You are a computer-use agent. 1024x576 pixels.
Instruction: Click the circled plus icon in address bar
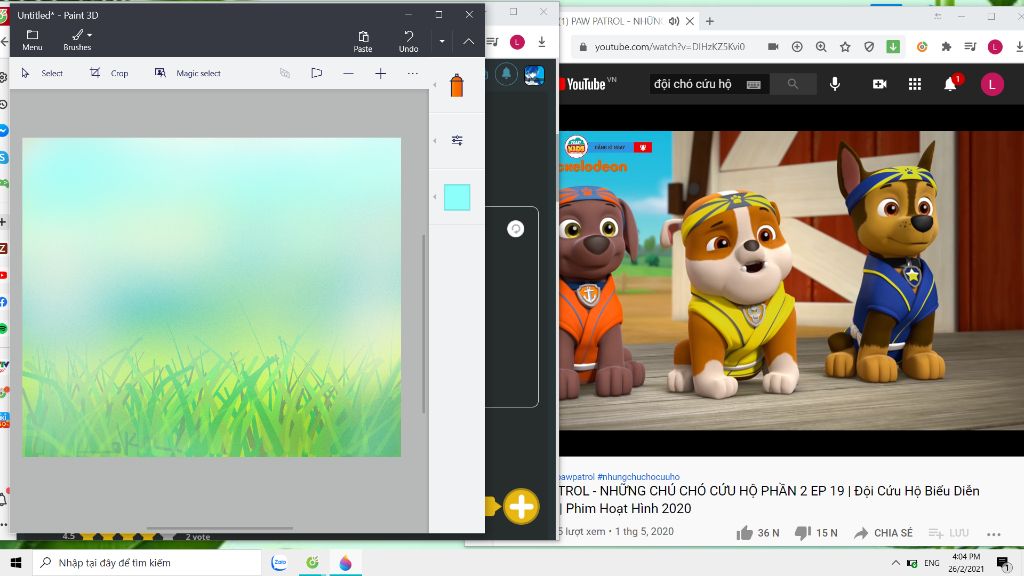pyautogui.click(x=797, y=46)
